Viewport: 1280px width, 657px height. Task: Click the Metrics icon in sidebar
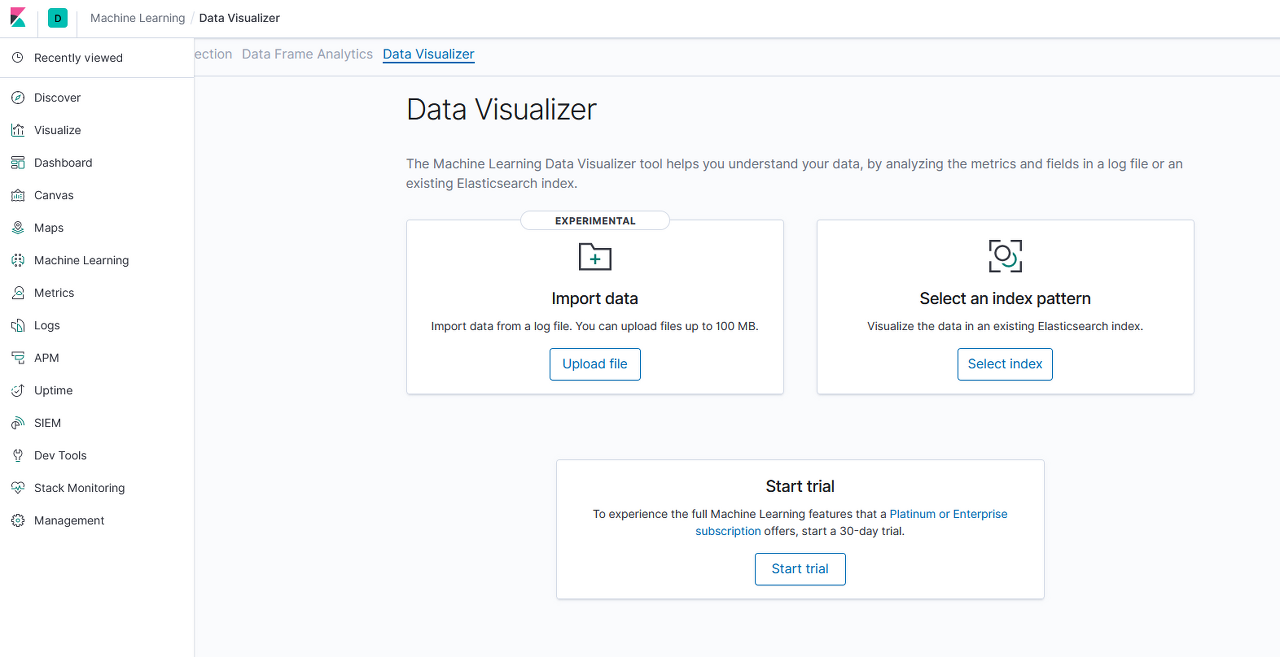17,293
